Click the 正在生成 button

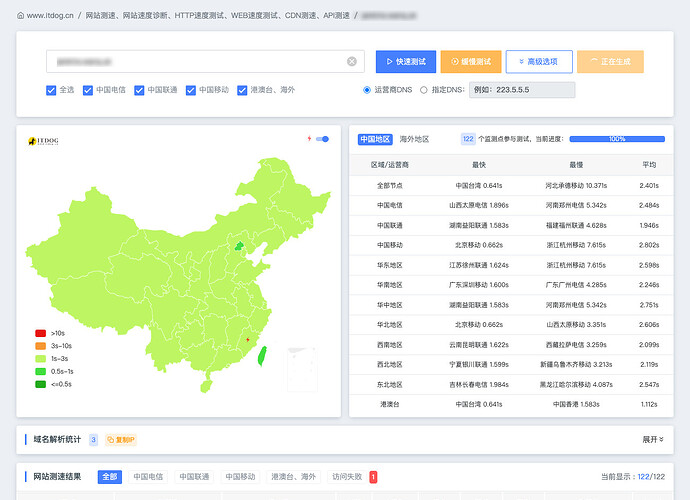610,62
